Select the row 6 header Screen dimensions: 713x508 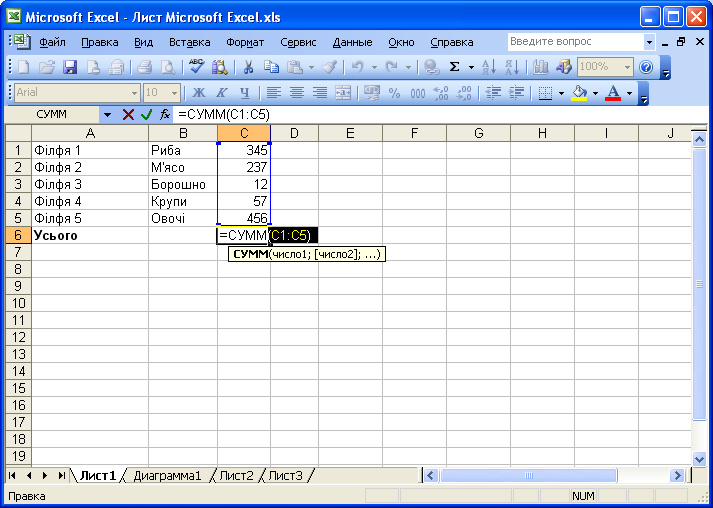tap(18, 236)
